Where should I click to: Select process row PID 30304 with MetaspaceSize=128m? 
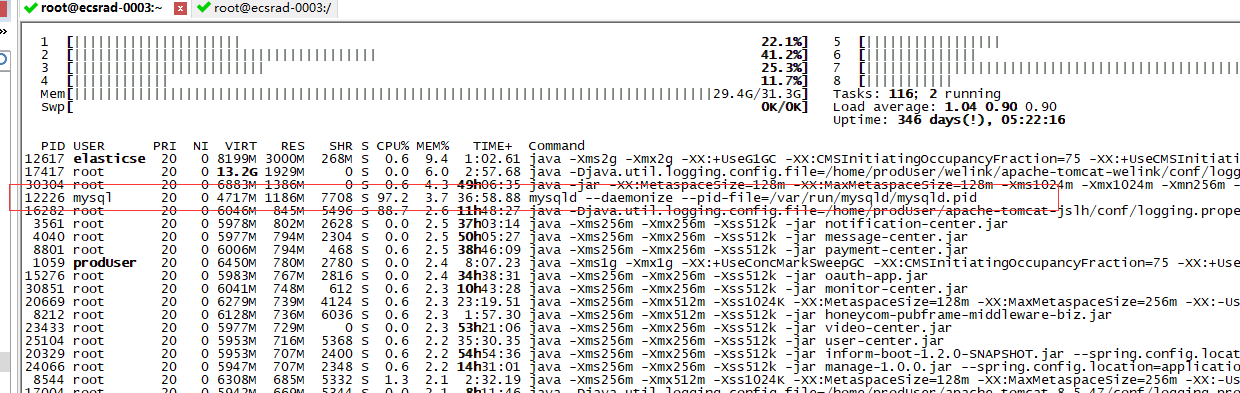(632, 185)
